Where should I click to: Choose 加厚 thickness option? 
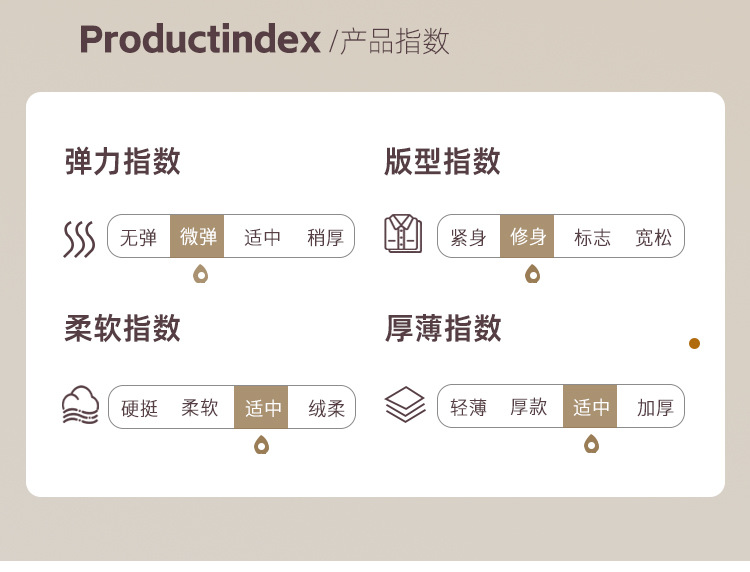pos(655,407)
